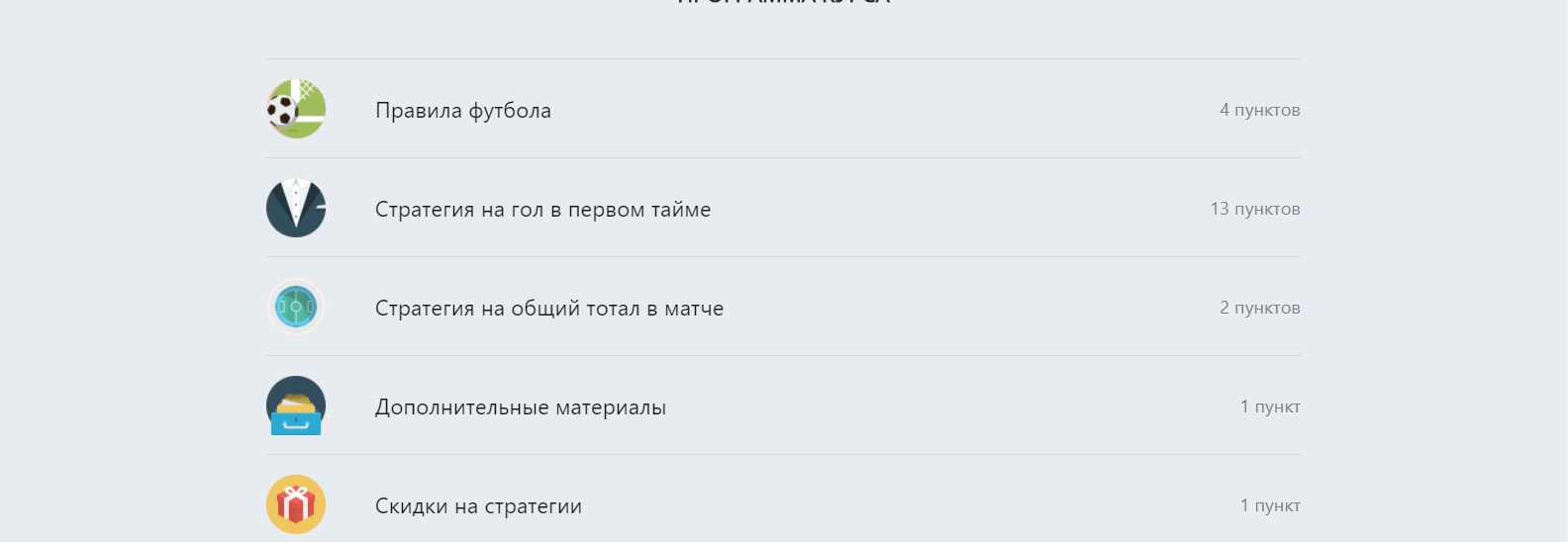The height and width of the screenshot is (542, 1568).
Task: Click the suit and tie icon
Action: [296, 208]
